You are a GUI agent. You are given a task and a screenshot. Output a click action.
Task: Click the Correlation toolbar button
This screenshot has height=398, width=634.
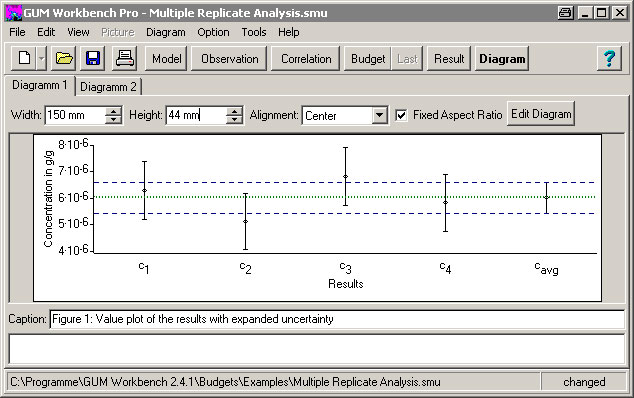point(306,59)
